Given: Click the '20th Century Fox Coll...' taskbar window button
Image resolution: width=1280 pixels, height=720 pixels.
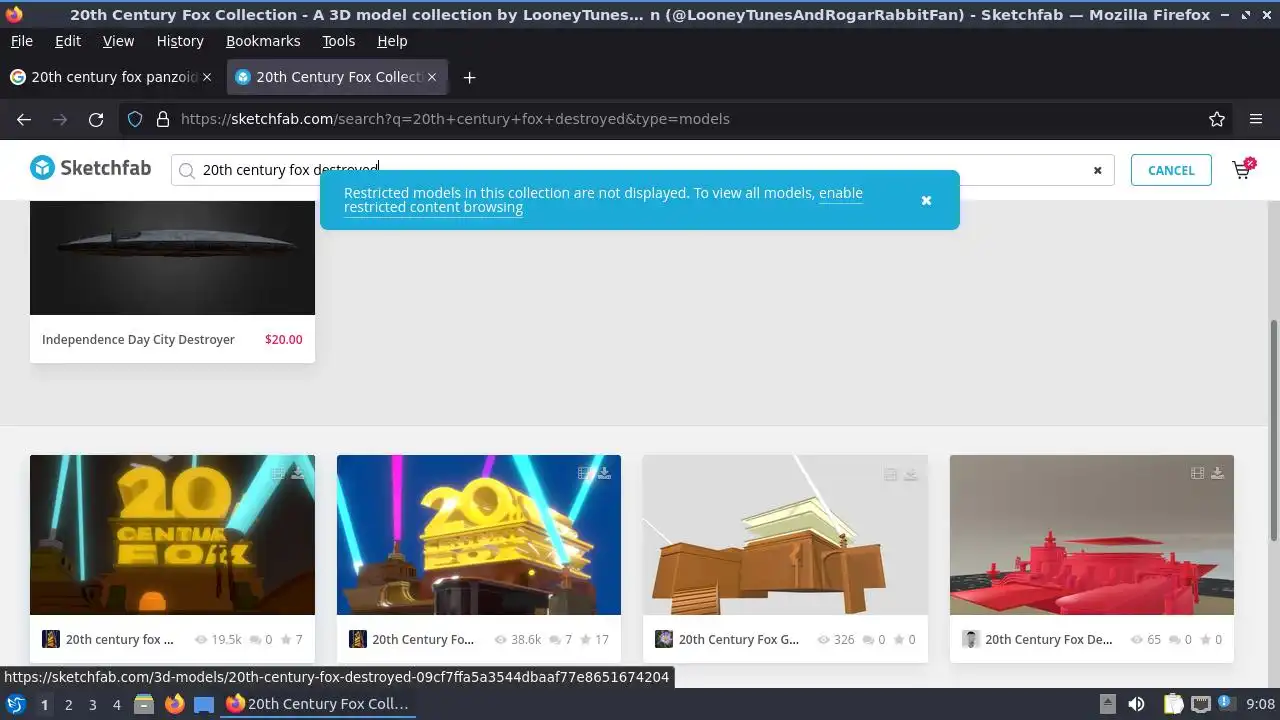Looking at the screenshot, I should point(317,704).
